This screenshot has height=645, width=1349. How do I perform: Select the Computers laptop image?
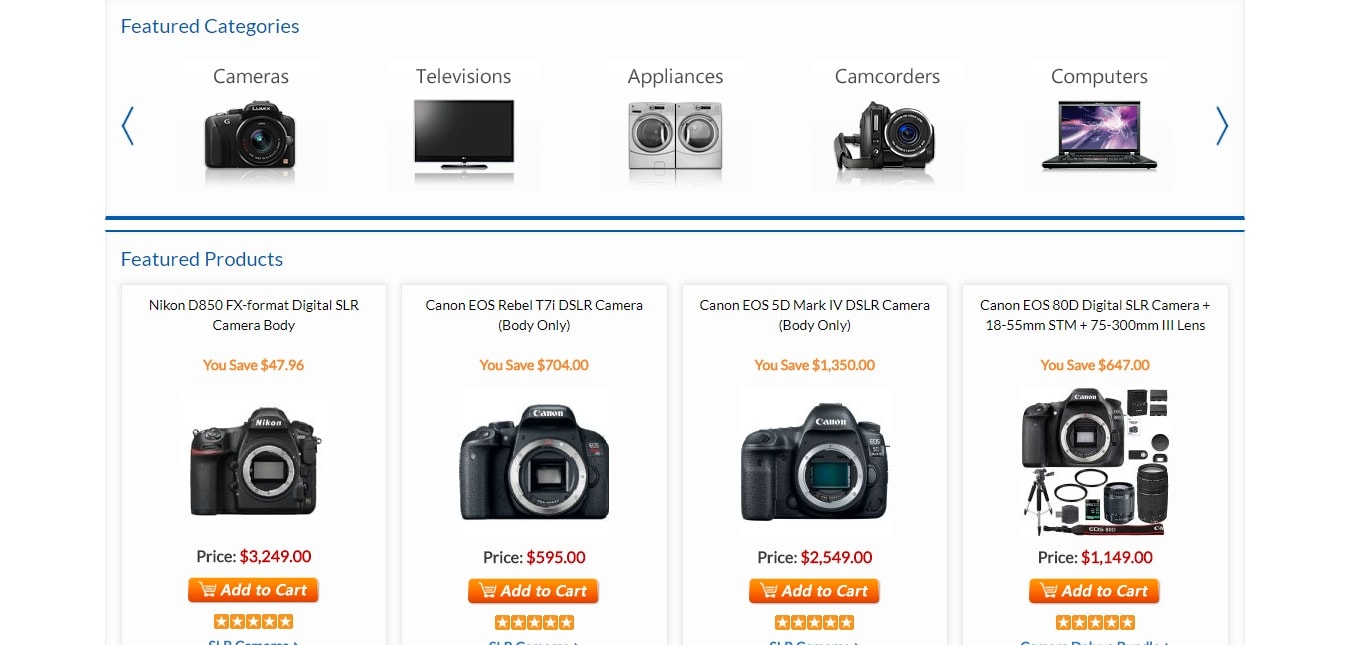tap(1099, 135)
